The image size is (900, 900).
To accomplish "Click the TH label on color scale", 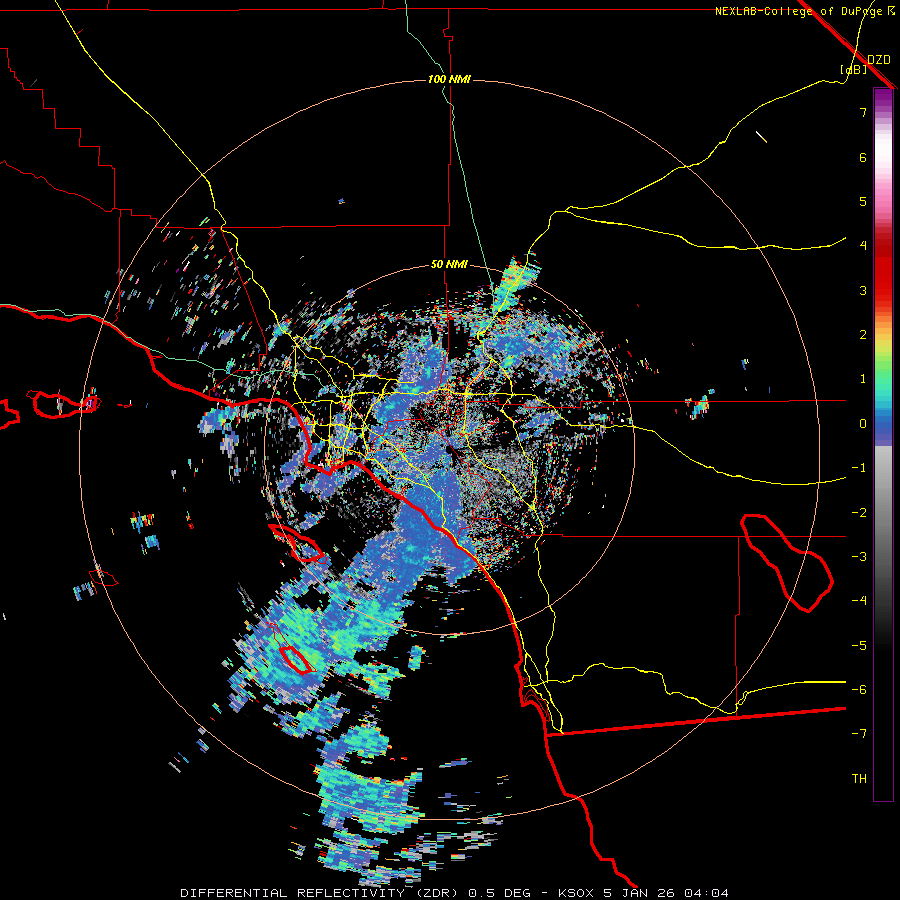I will pyautogui.click(x=859, y=779).
